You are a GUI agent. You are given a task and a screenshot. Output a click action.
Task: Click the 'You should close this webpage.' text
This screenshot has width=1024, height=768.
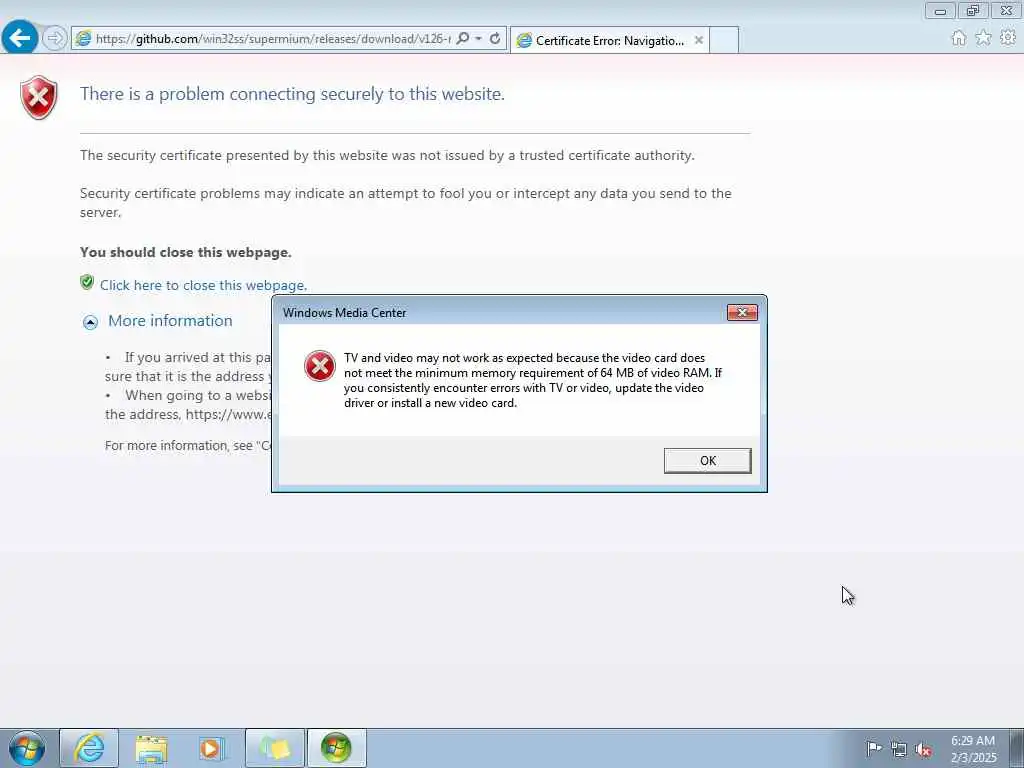185,252
